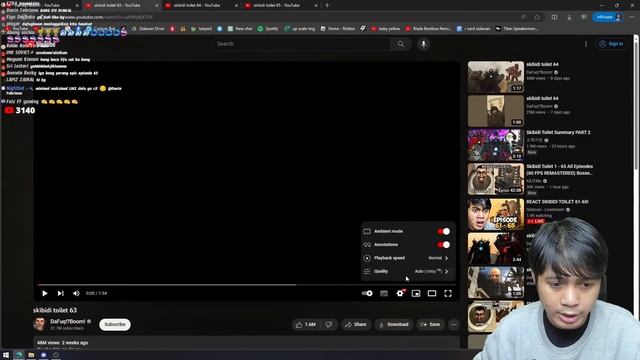Skip to the next video
This screenshot has width=640, height=360.
[60, 293]
